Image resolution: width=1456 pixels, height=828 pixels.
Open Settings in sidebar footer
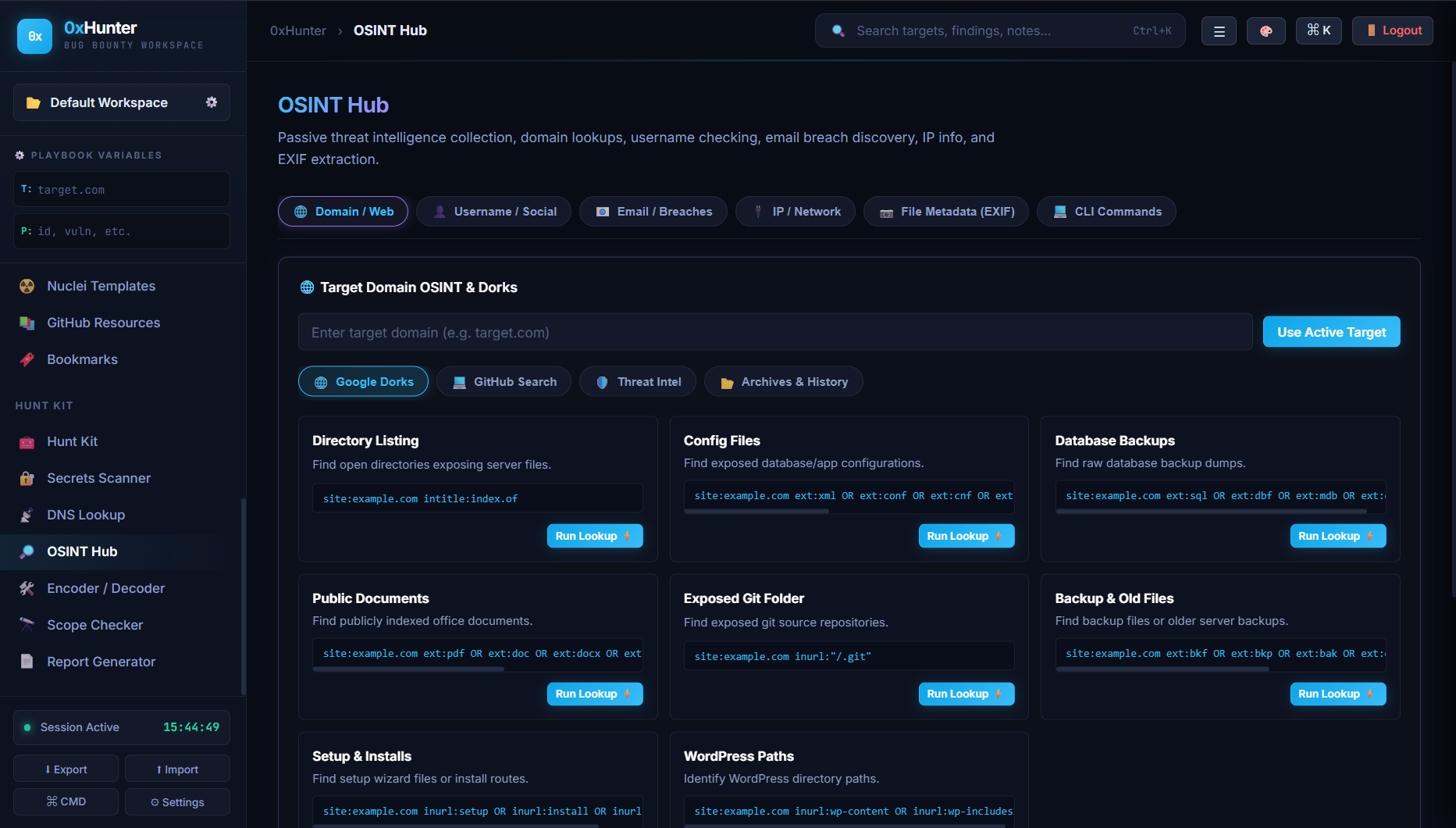pyautogui.click(x=177, y=801)
